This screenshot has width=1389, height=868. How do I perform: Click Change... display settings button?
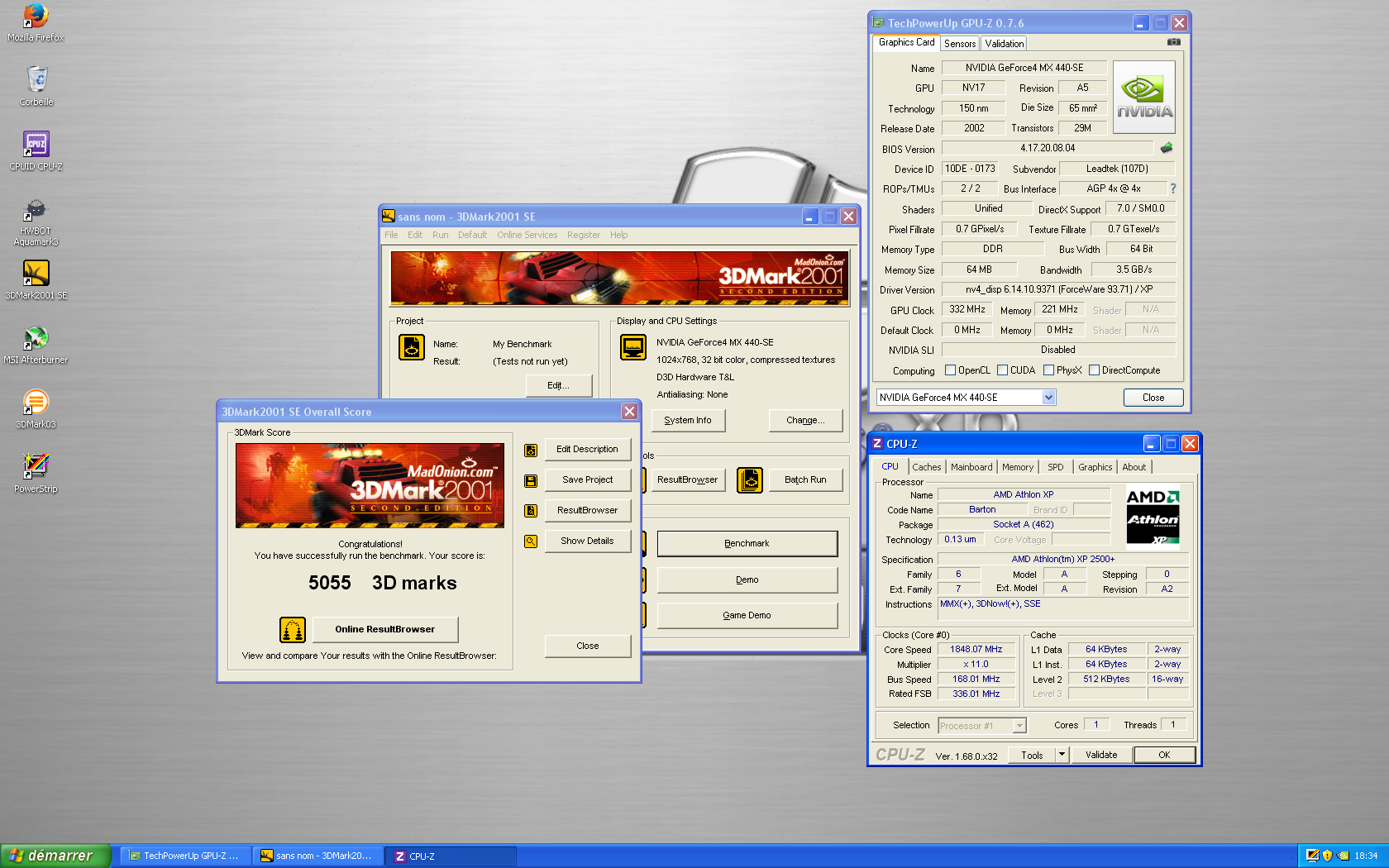tap(805, 421)
